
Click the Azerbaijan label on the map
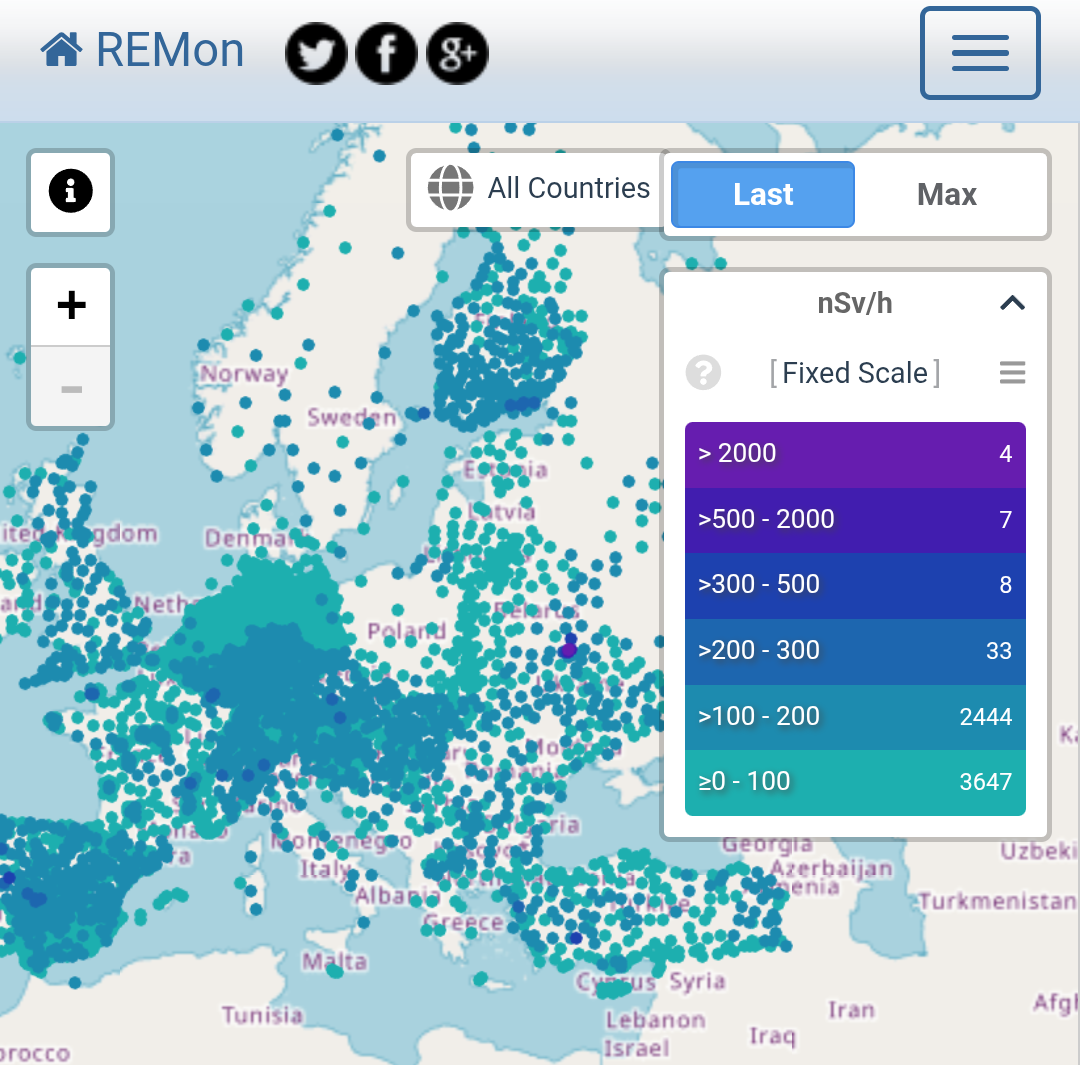click(x=831, y=868)
